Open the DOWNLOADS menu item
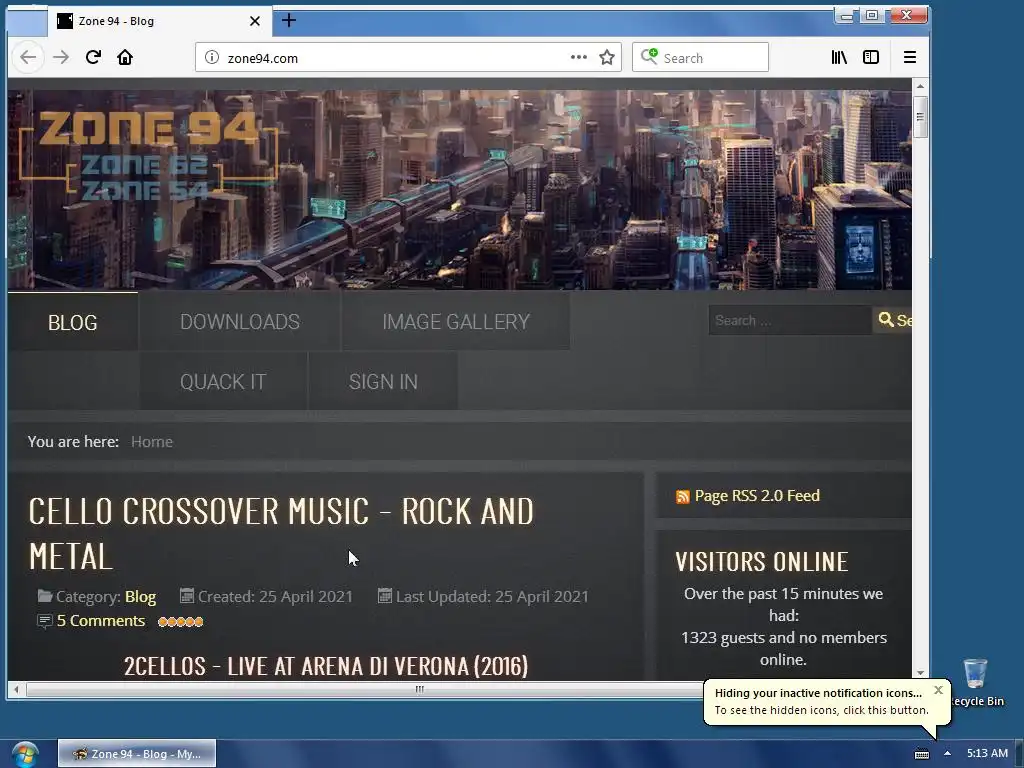Viewport: 1024px width, 768px height. pyautogui.click(x=240, y=321)
